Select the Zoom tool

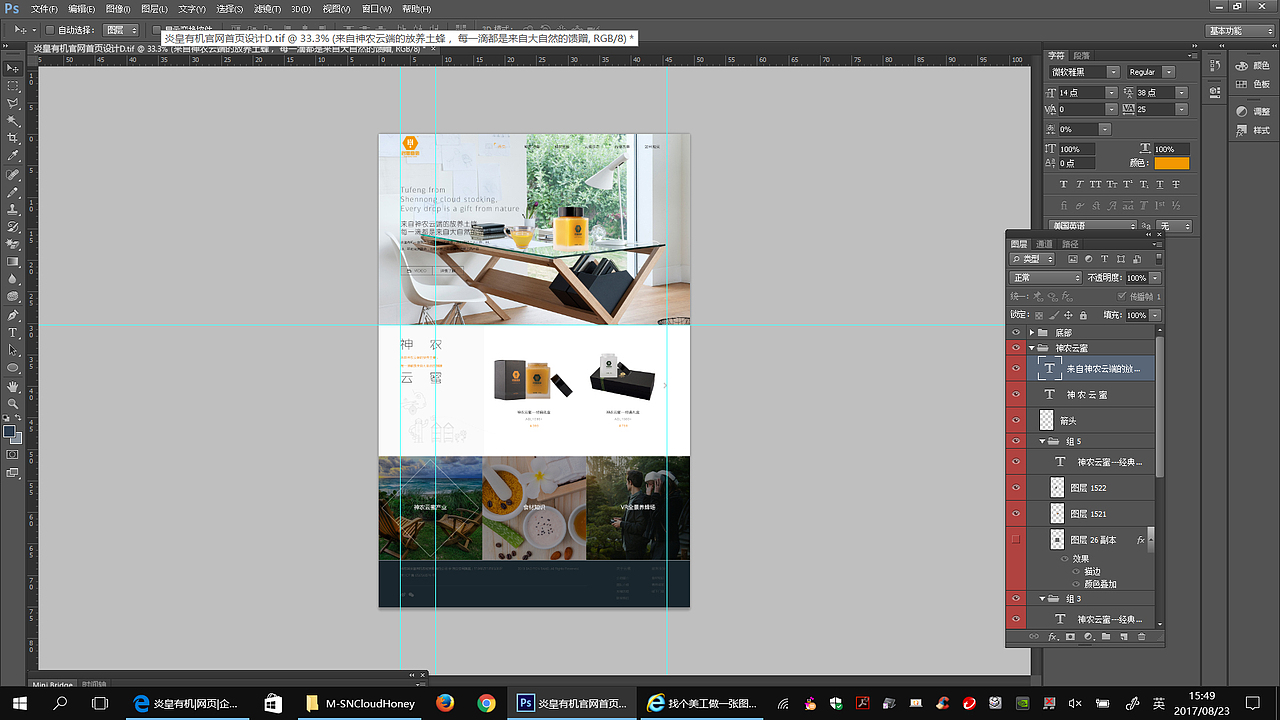tap(13, 404)
